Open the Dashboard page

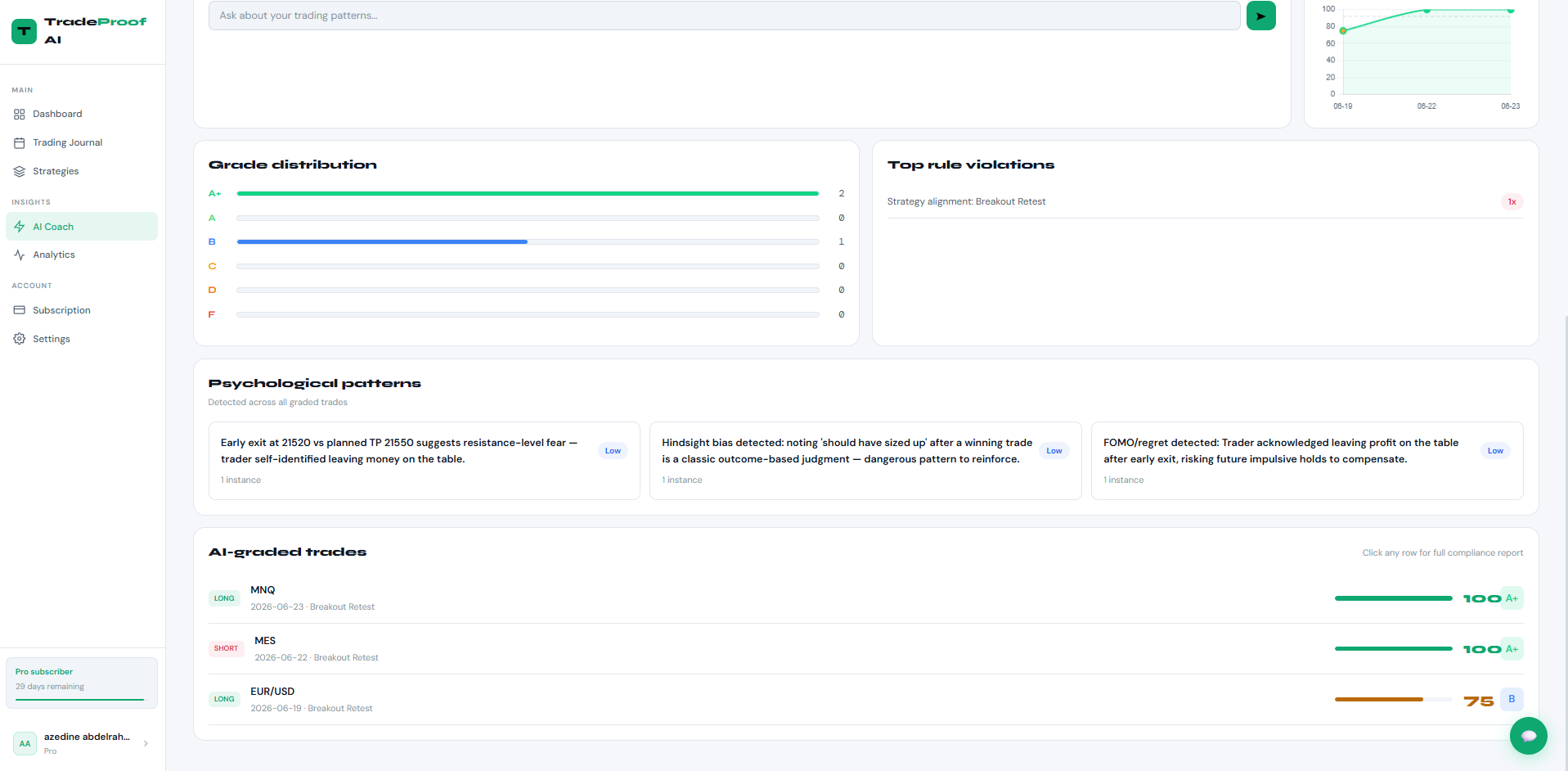[x=82, y=115]
